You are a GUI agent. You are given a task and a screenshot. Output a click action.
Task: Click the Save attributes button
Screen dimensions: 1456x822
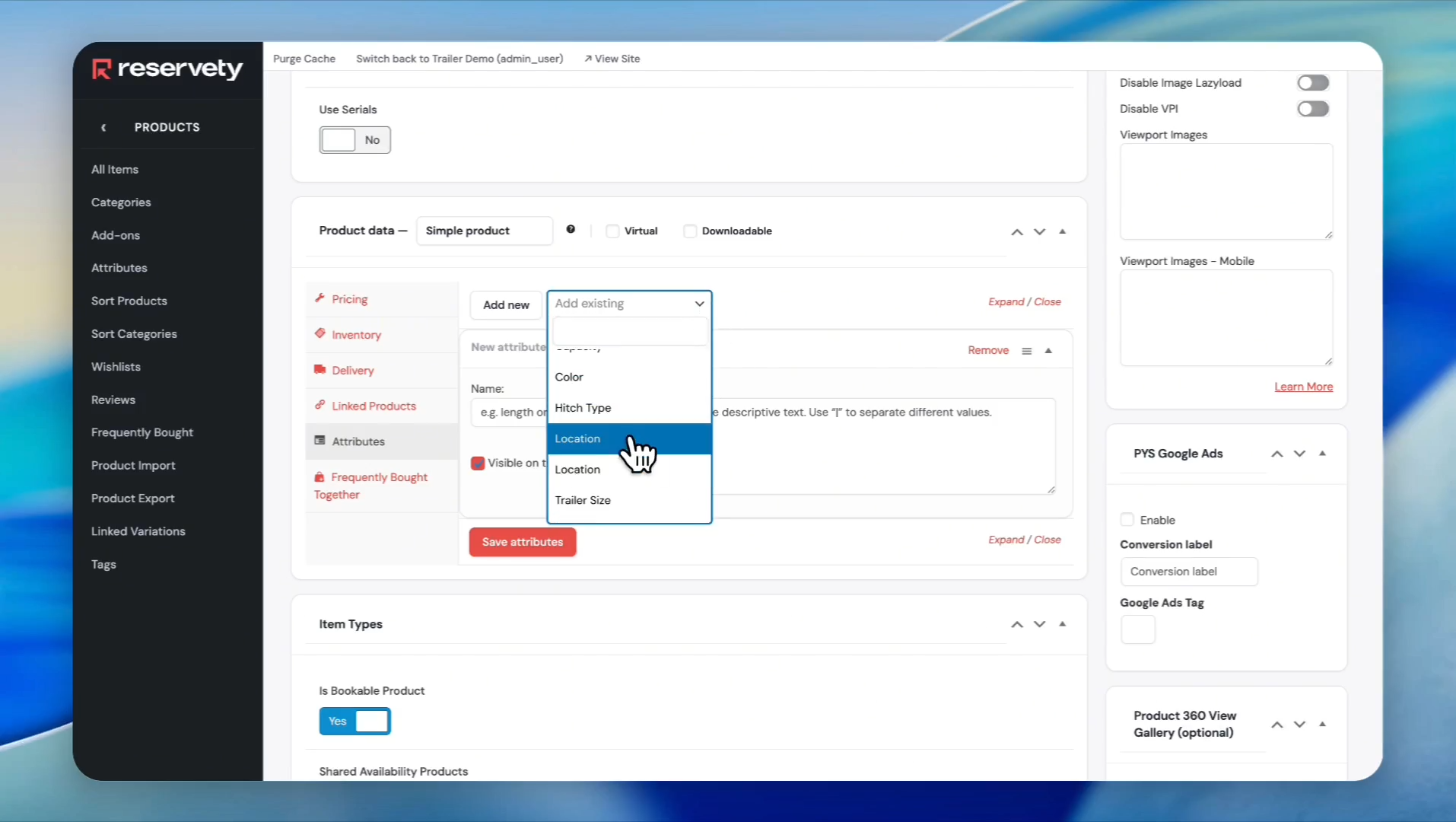pos(523,542)
